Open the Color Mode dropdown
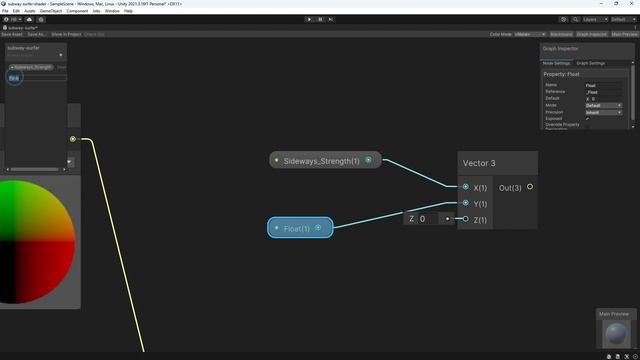The height and width of the screenshot is (360, 640). [530, 34]
